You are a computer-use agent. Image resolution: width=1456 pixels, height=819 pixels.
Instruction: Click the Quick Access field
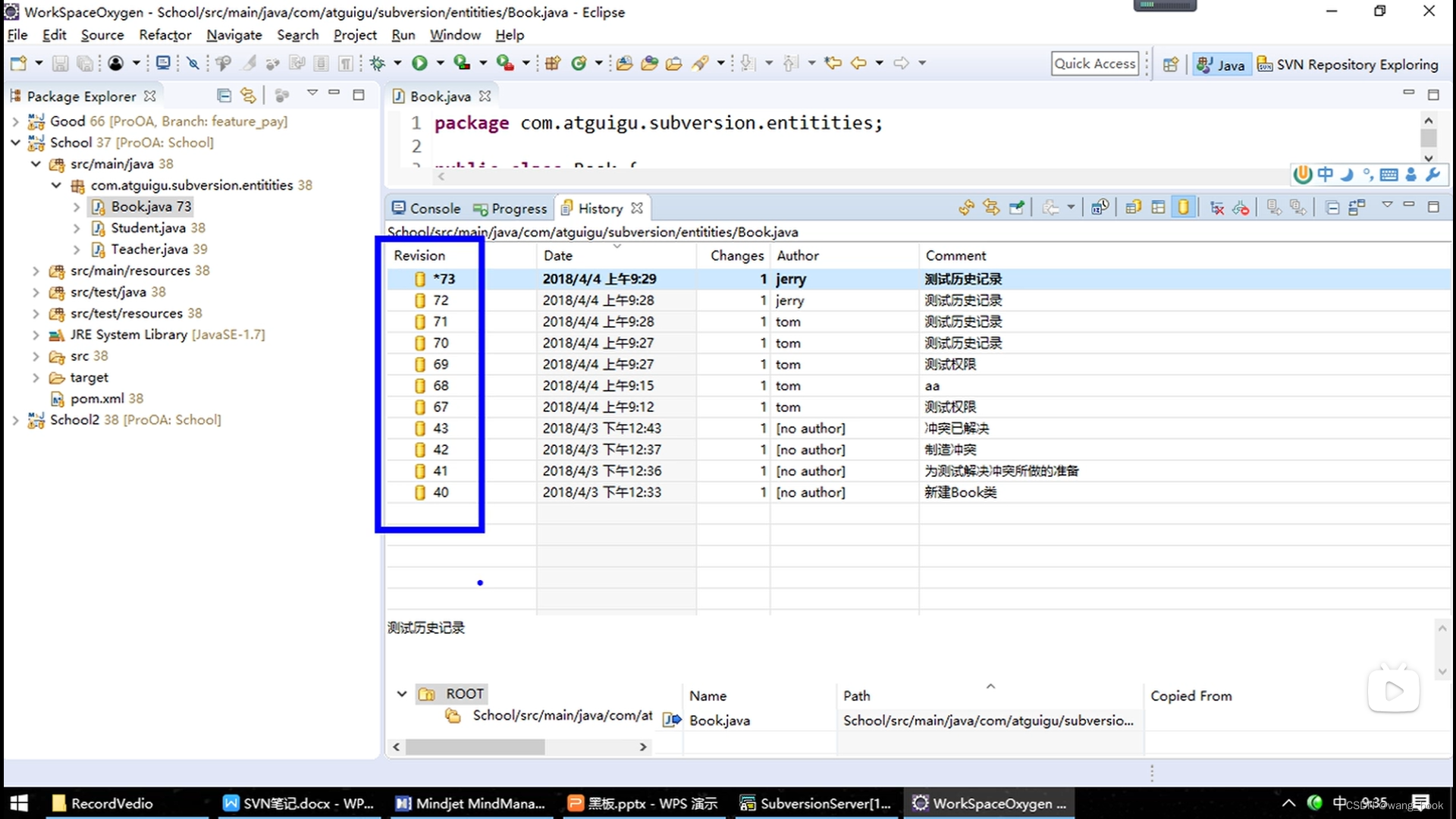pyautogui.click(x=1095, y=64)
